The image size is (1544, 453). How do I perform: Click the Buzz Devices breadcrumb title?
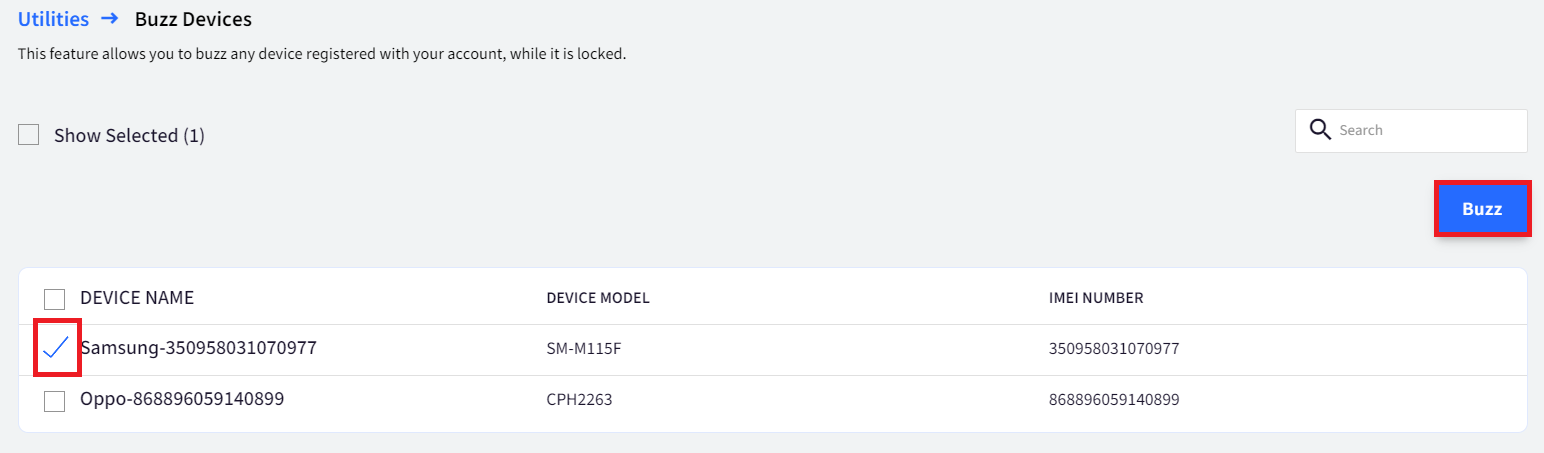(x=193, y=18)
